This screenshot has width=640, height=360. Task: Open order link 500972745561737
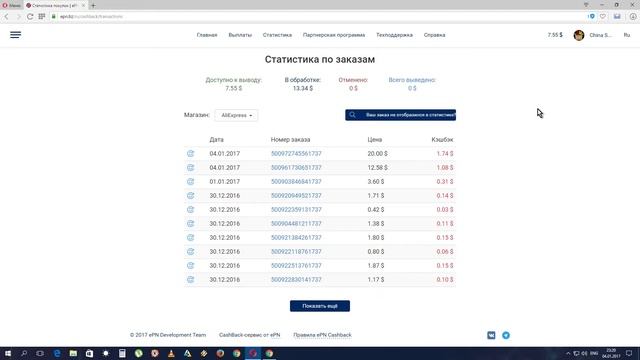(296, 153)
